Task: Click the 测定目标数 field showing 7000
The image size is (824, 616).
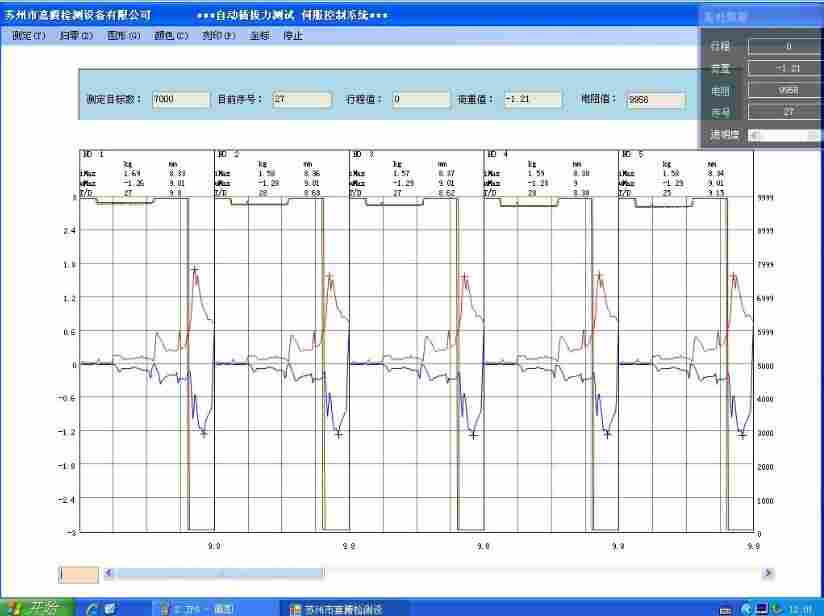Action: pos(180,100)
